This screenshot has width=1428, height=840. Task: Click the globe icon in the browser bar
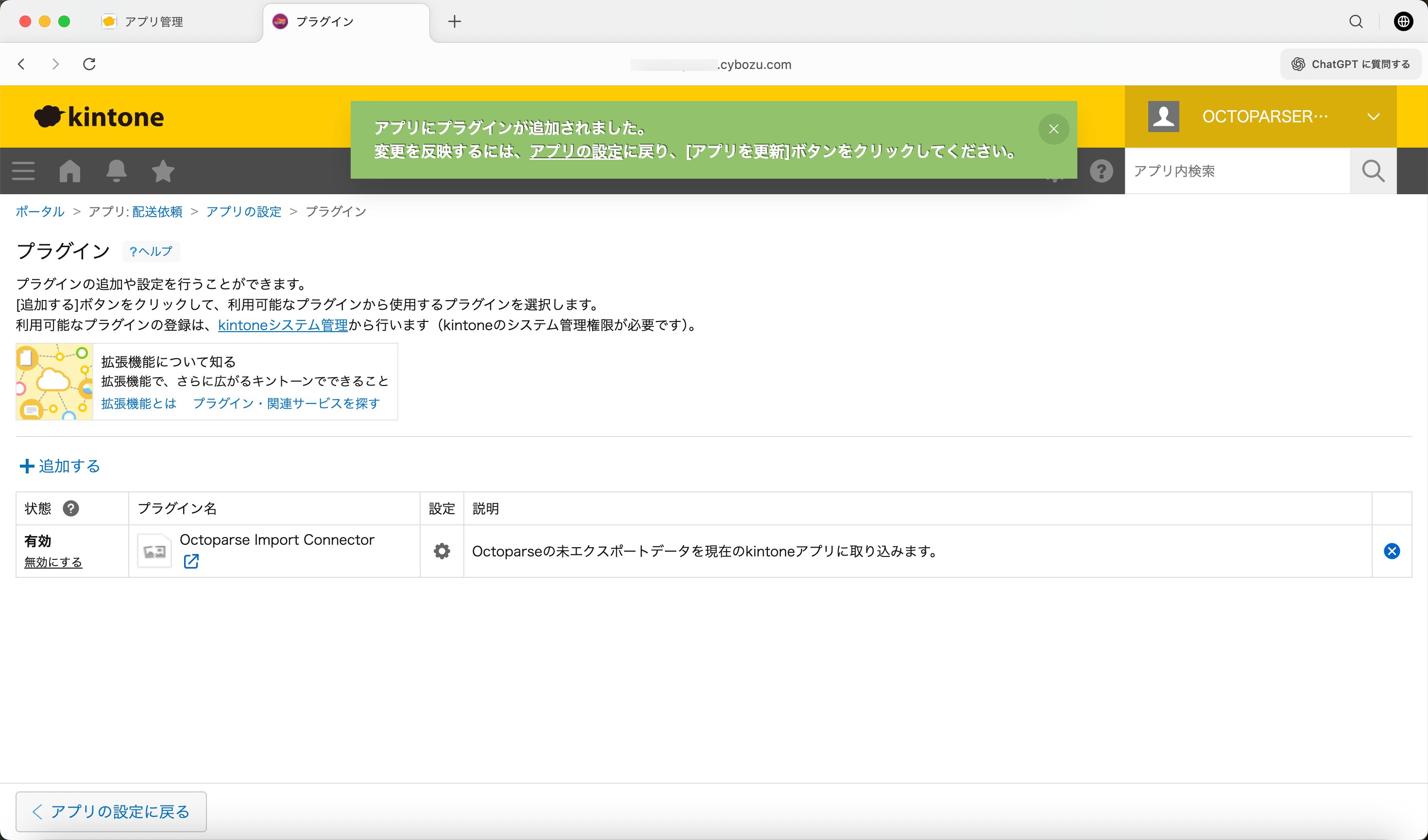click(x=1403, y=21)
